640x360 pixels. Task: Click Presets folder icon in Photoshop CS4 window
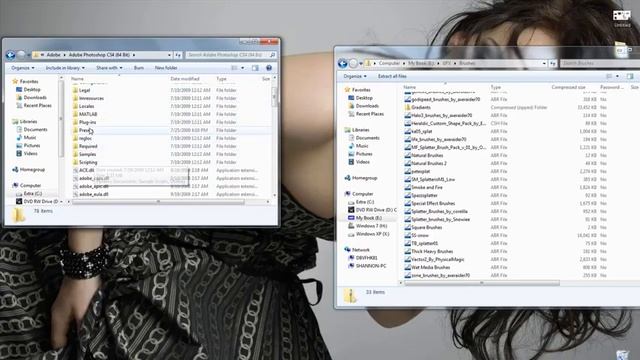75,130
